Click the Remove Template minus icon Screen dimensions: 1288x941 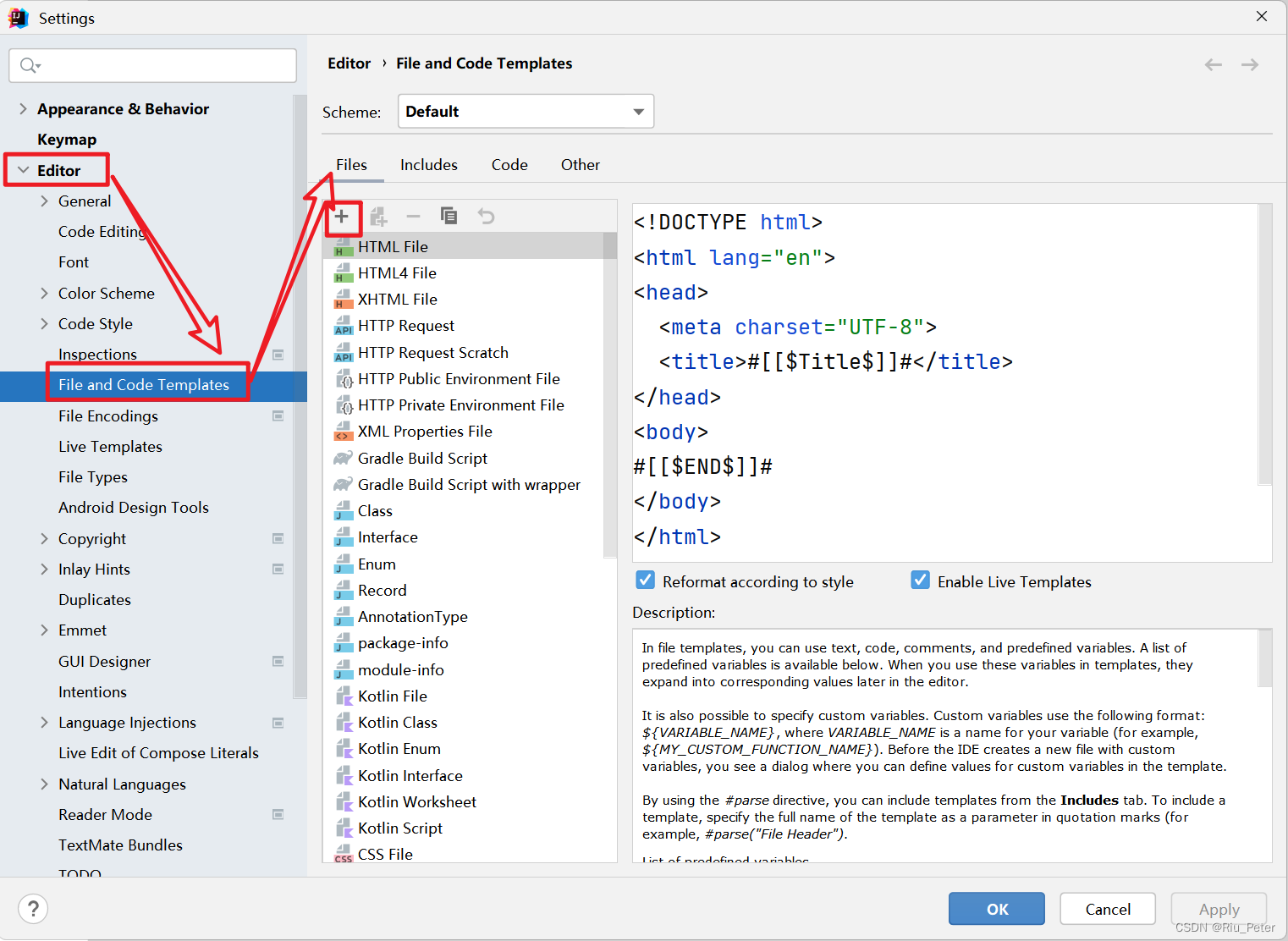coord(413,217)
